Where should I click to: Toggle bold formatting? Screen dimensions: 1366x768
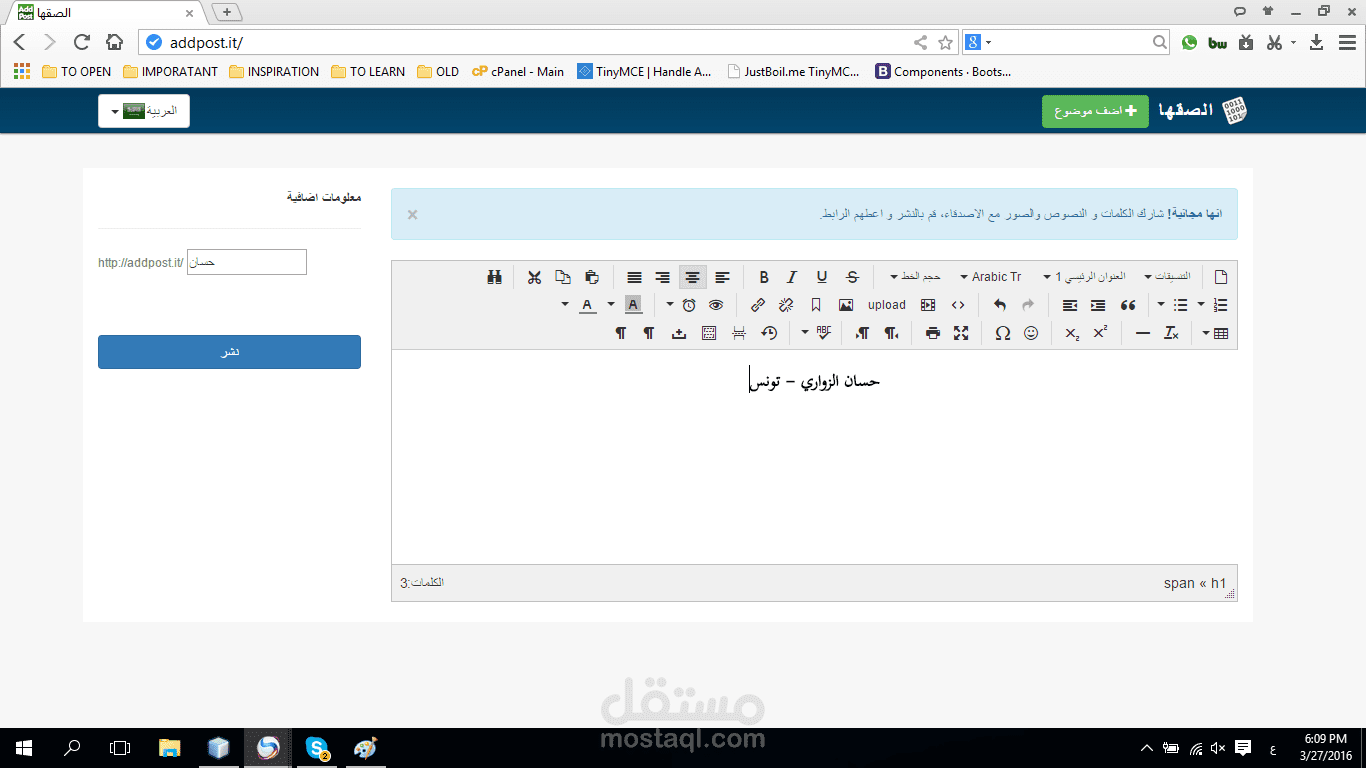coord(764,277)
